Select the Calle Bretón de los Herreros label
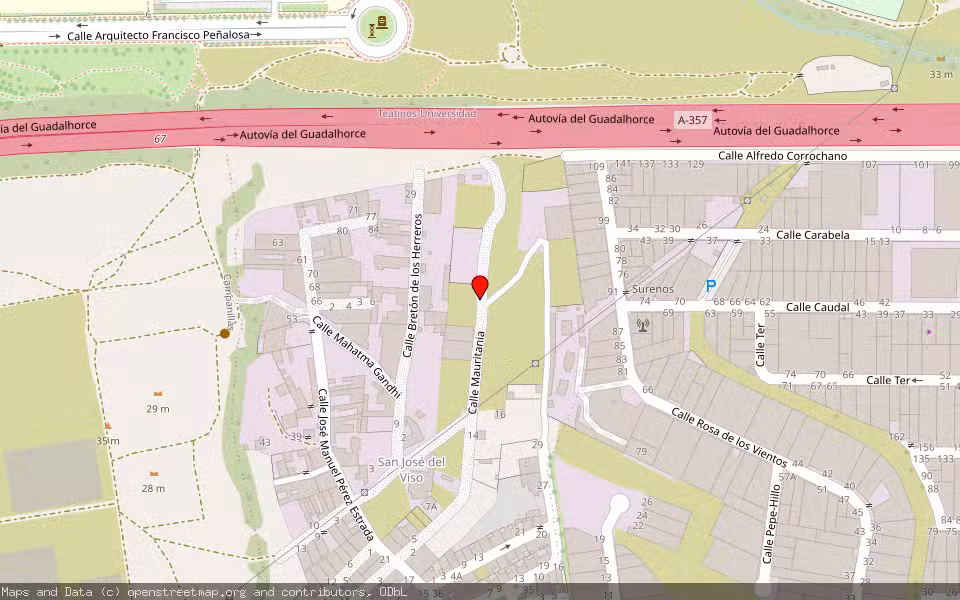Image resolution: width=960 pixels, height=600 pixels. [413, 285]
